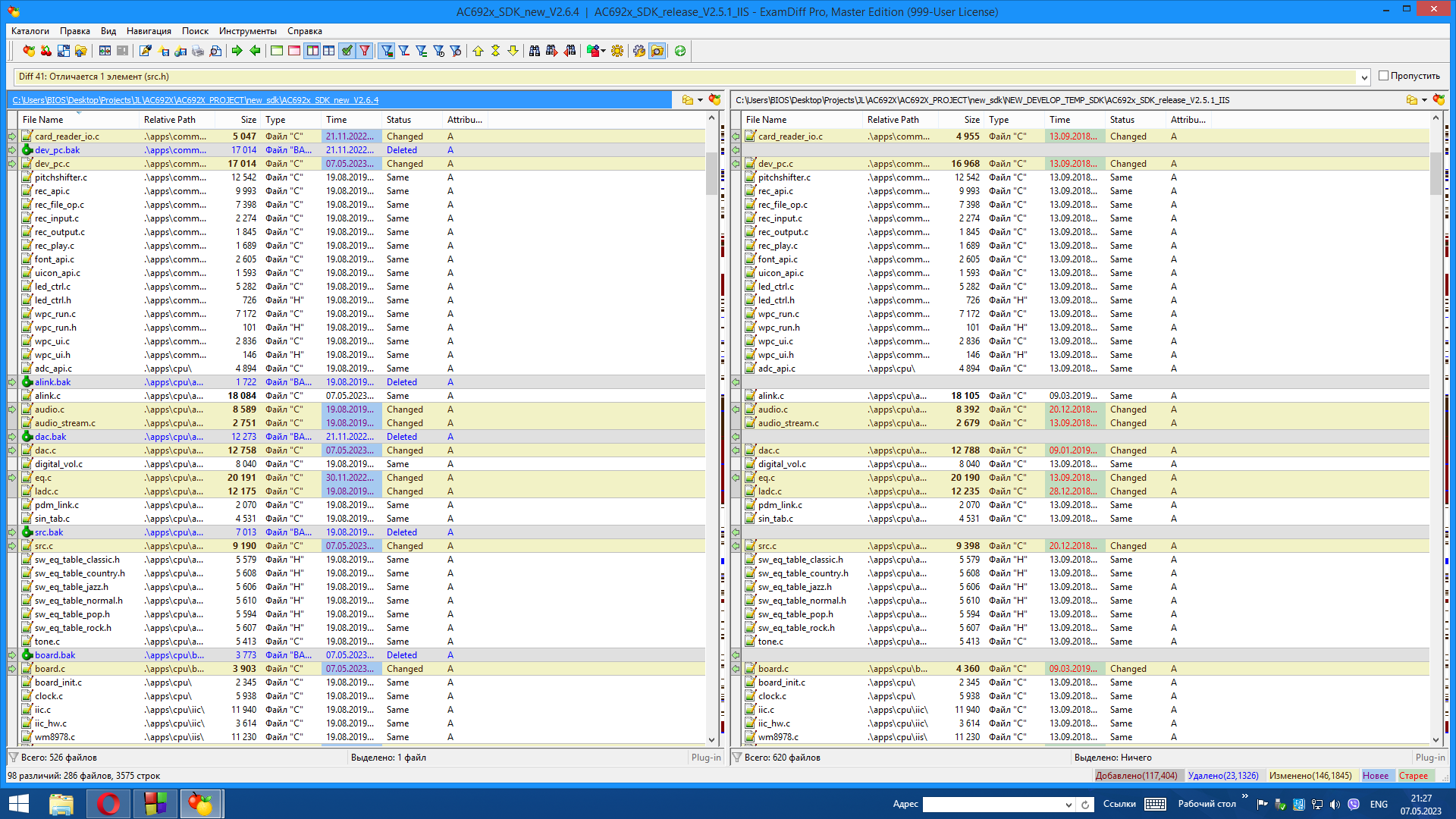Image resolution: width=1456 pixels, height=819 pixels.
Task: Toggle the green checkmark toolbar button
Action: 347,51
